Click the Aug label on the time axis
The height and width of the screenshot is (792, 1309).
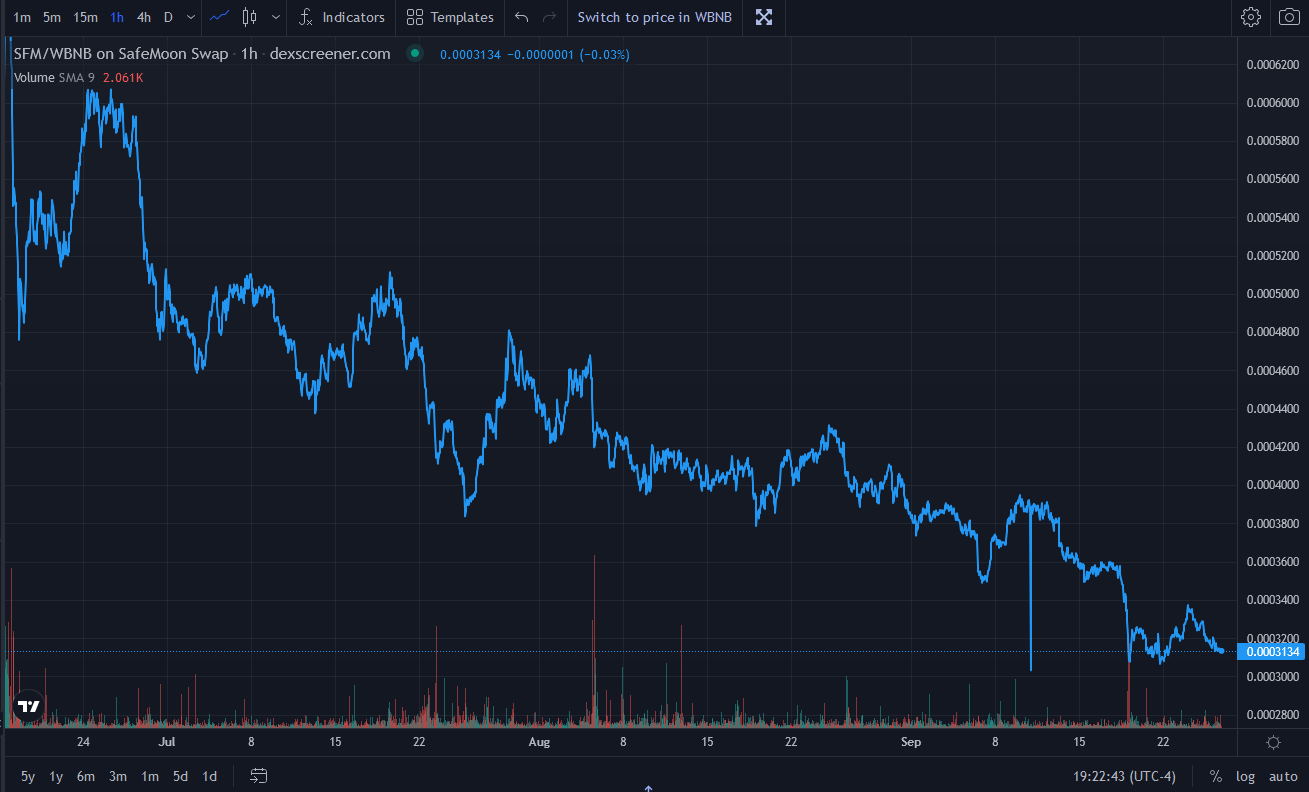click(x=539, y=742)
